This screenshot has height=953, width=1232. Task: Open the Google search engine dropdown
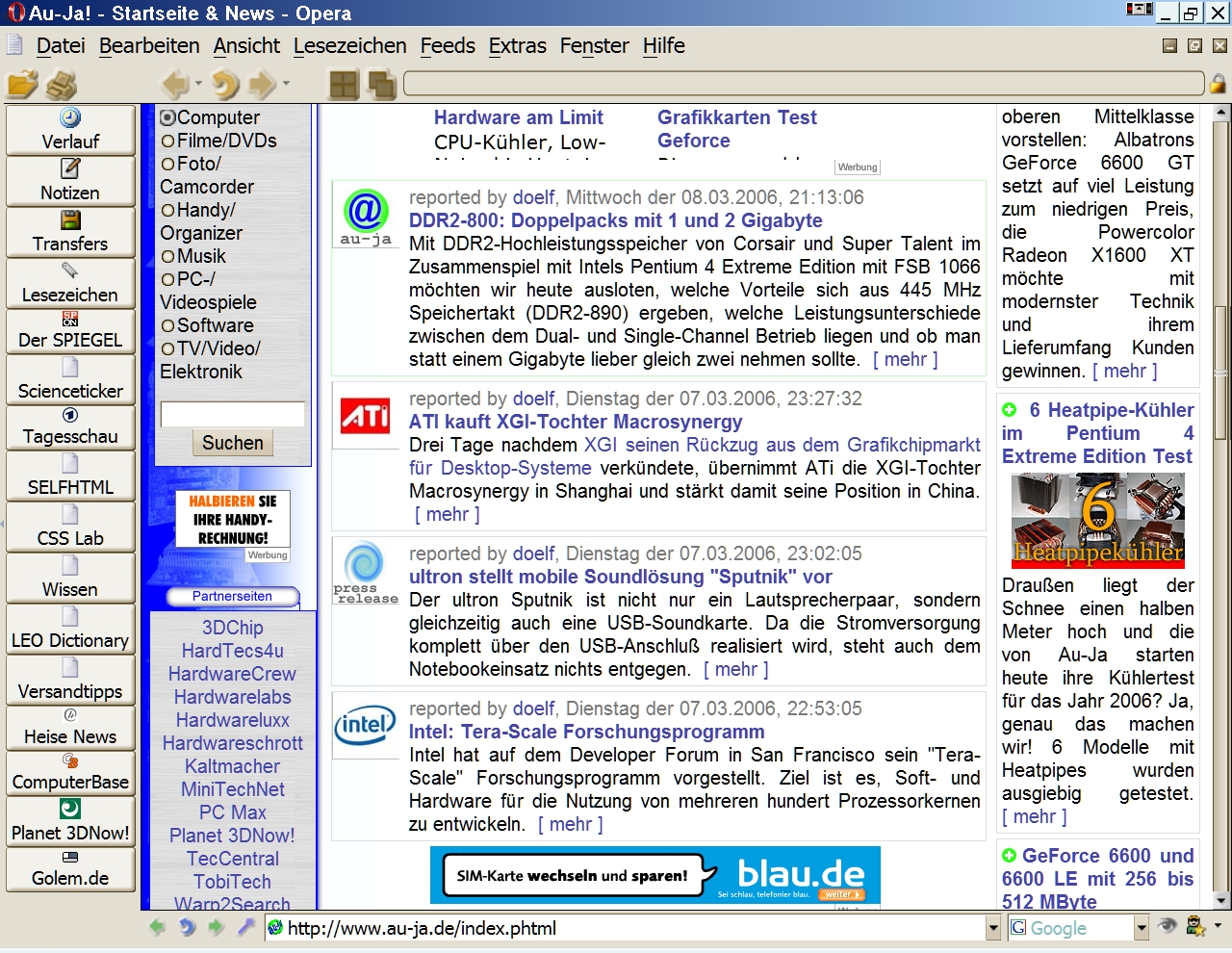(1142, 928)
